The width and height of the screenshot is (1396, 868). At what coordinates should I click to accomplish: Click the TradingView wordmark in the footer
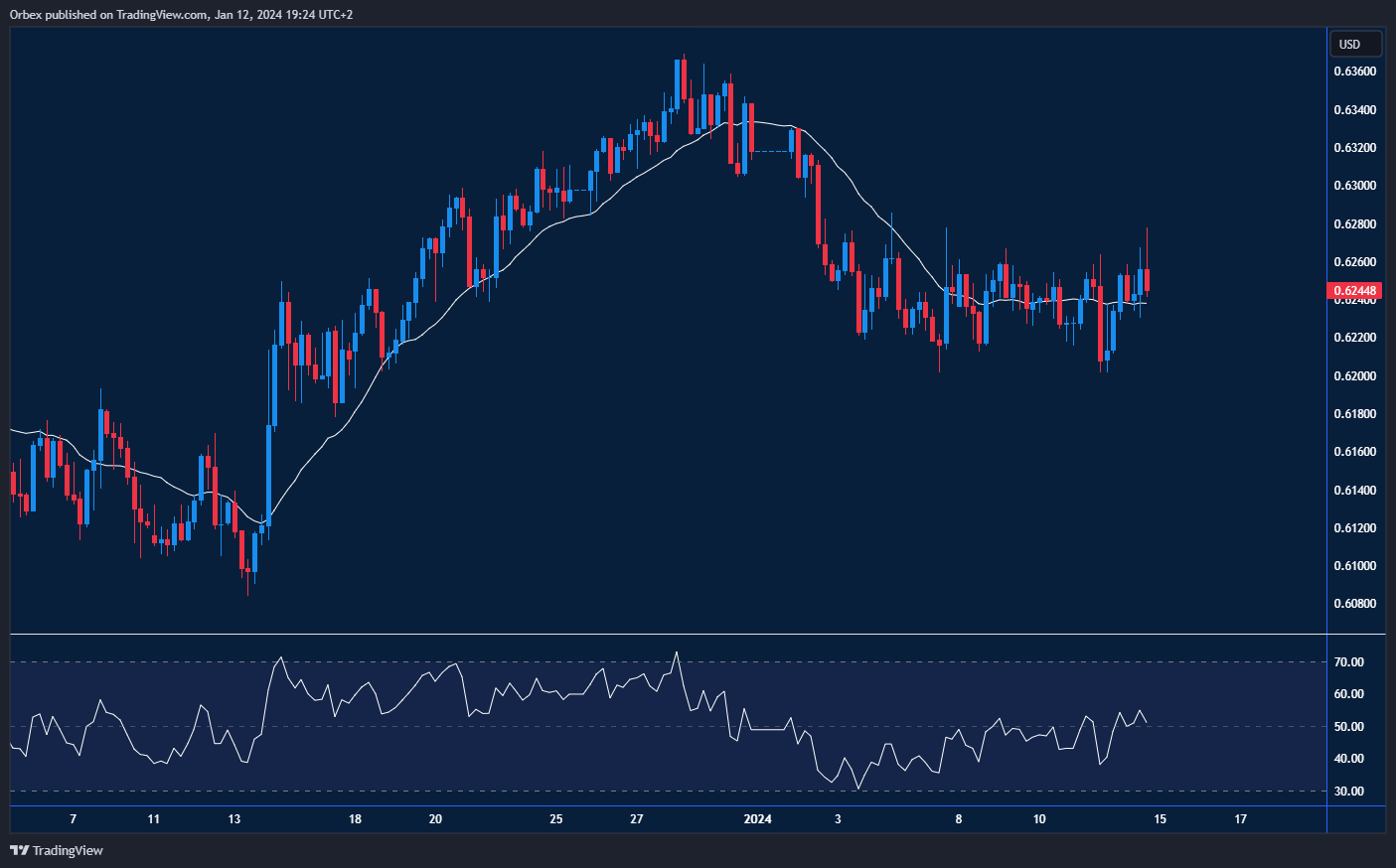pos(66,850)
